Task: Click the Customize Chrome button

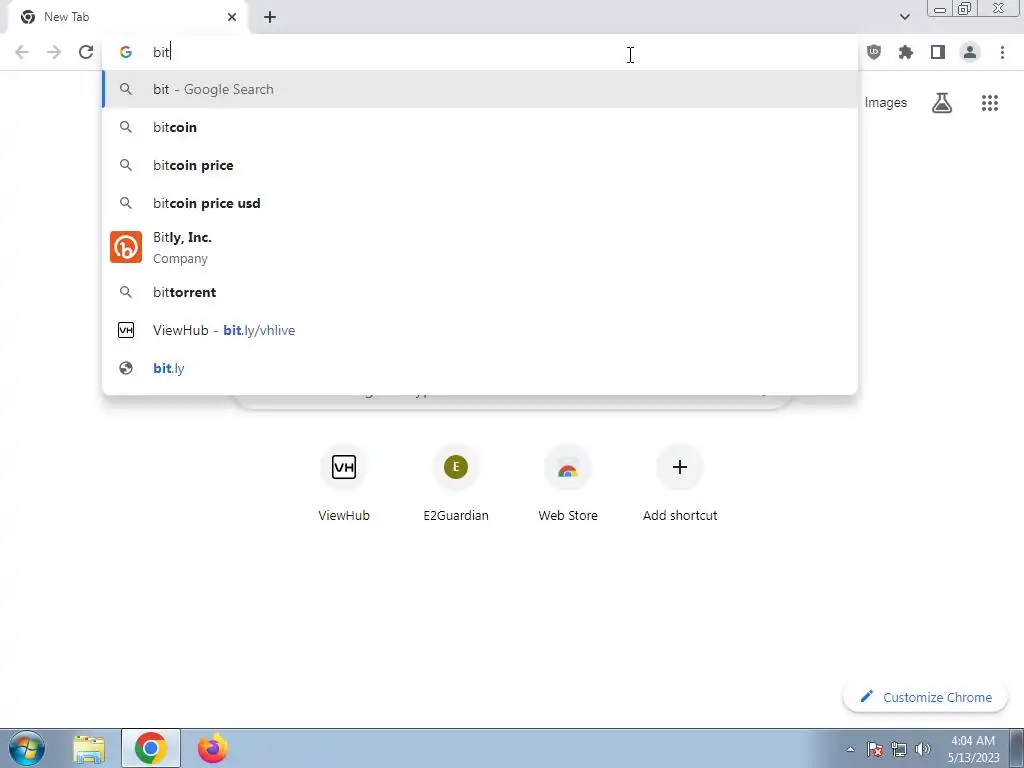Action: 925,697
